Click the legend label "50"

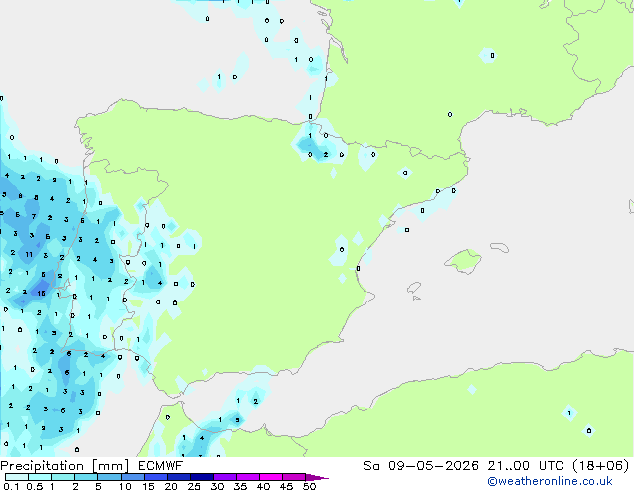[309, 486]
